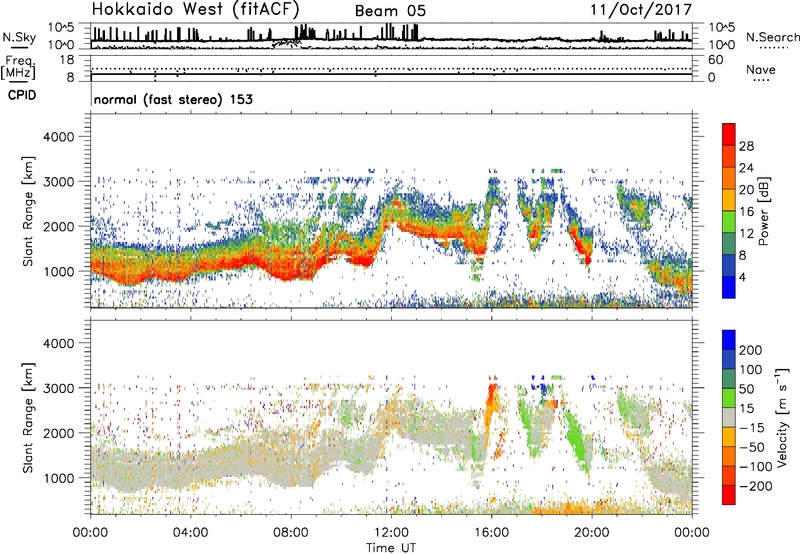Click the '4000' tick on the power panel
800x554 pixels.
[x=58, y=137]
